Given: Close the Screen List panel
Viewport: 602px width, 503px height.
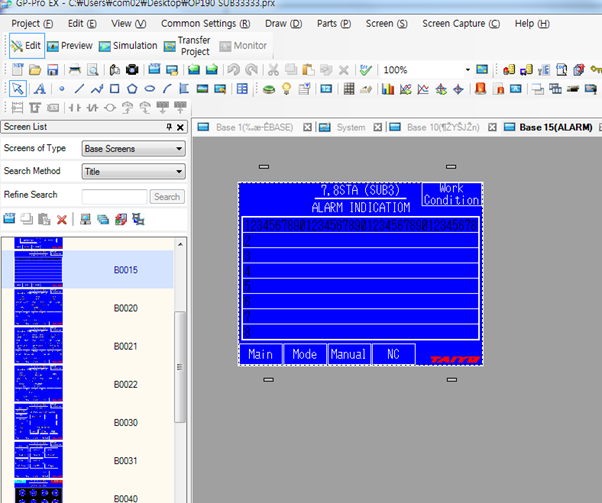Looking at the screenshot, I should tap(180, 127).
